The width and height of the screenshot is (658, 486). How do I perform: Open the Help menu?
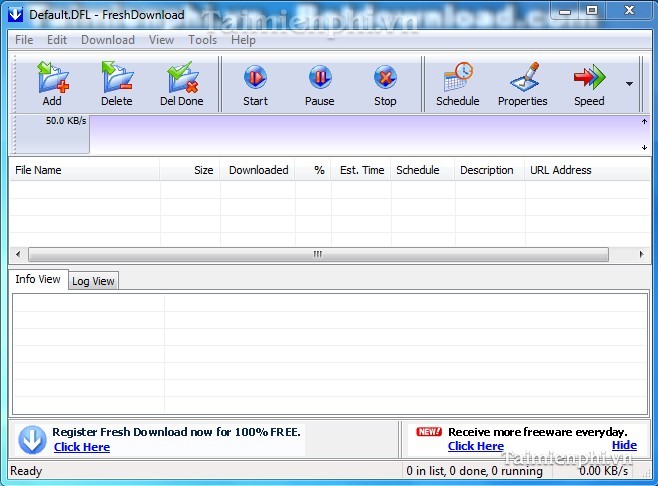tap(243, 40)
